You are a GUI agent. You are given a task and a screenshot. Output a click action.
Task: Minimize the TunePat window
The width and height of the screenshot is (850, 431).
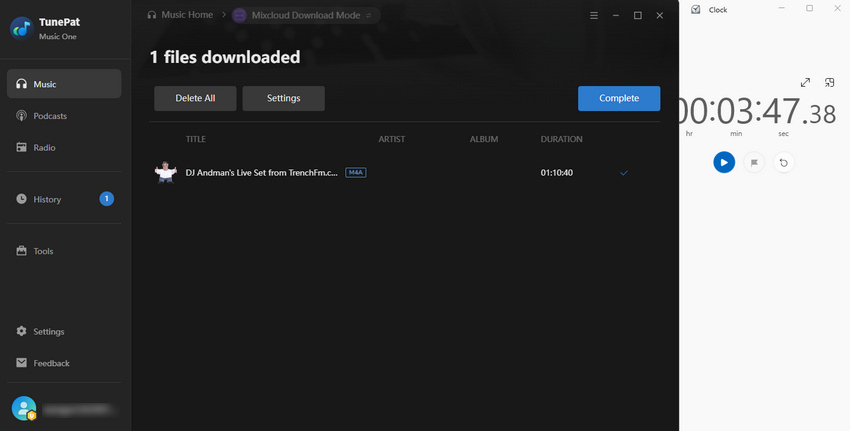coord(616,15)
